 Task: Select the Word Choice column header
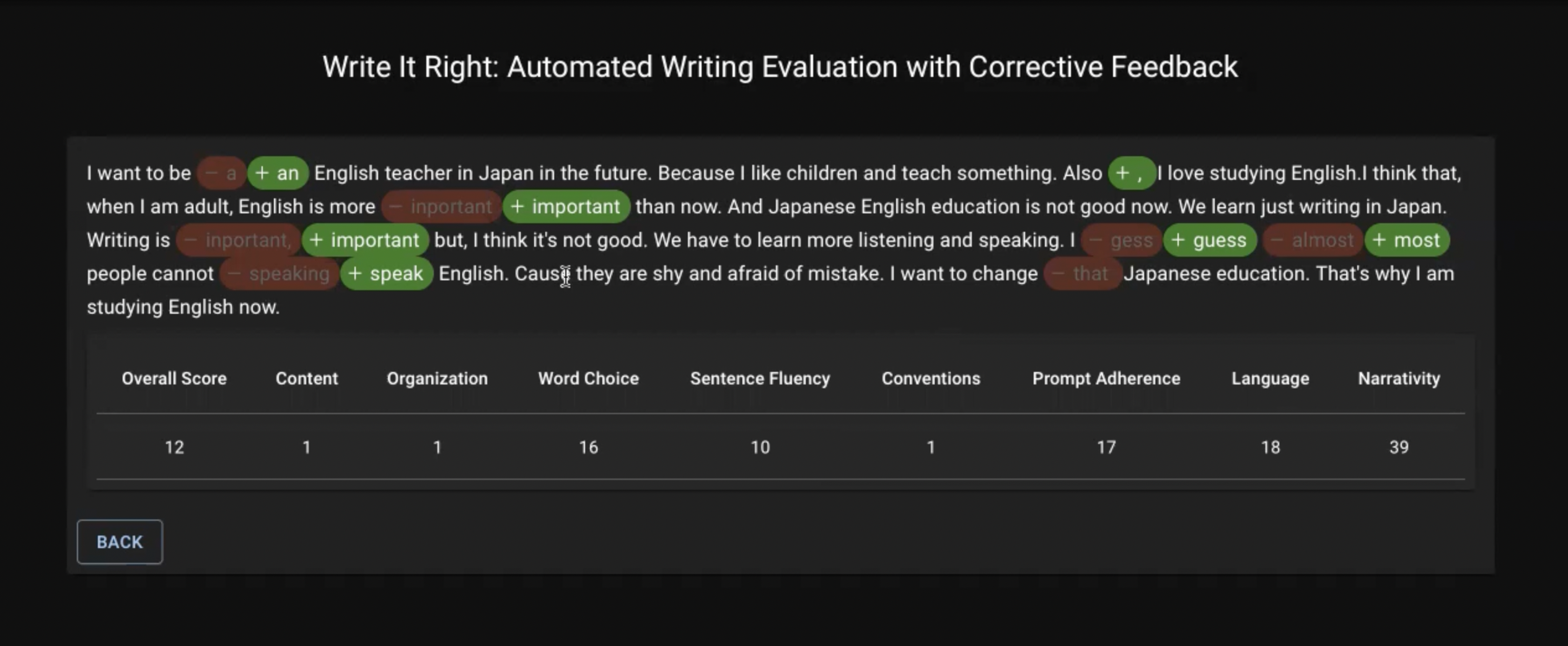(588, 379)
